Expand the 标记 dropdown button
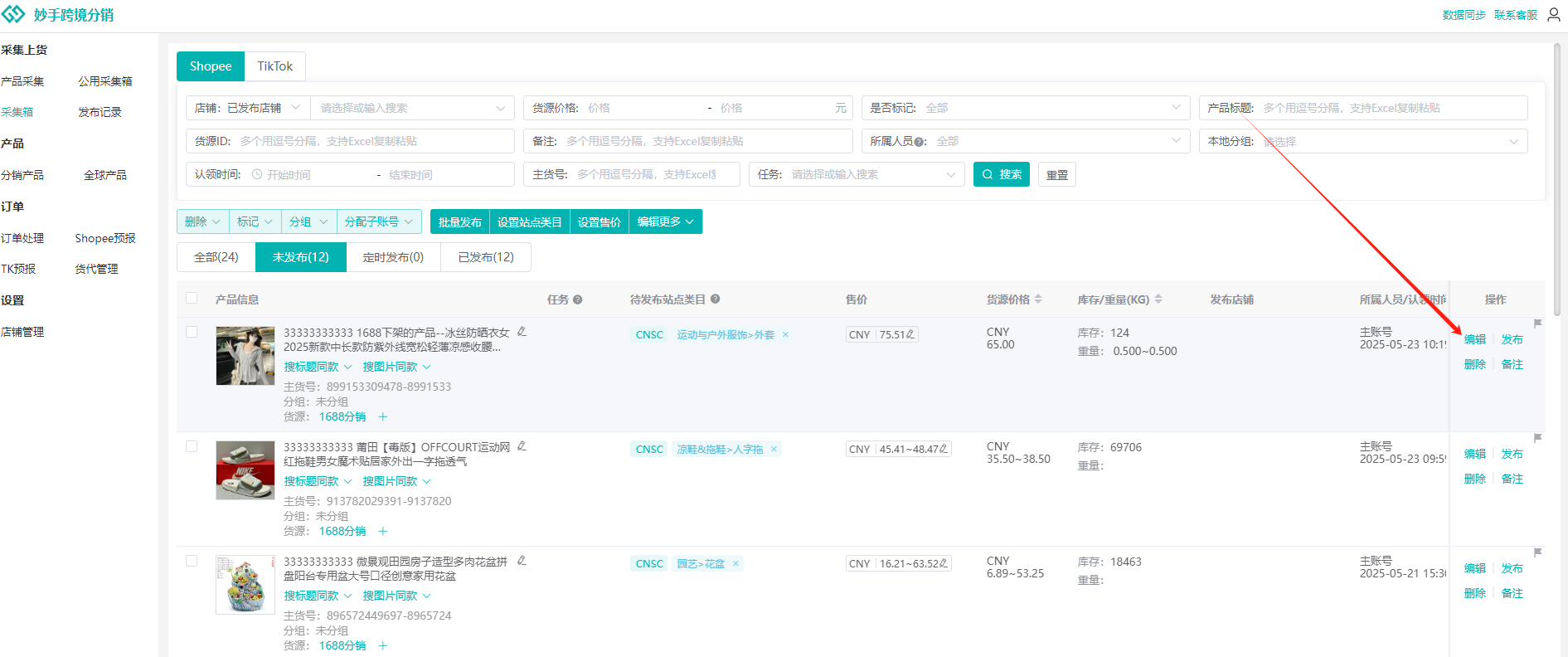 [x=255, y=221]
